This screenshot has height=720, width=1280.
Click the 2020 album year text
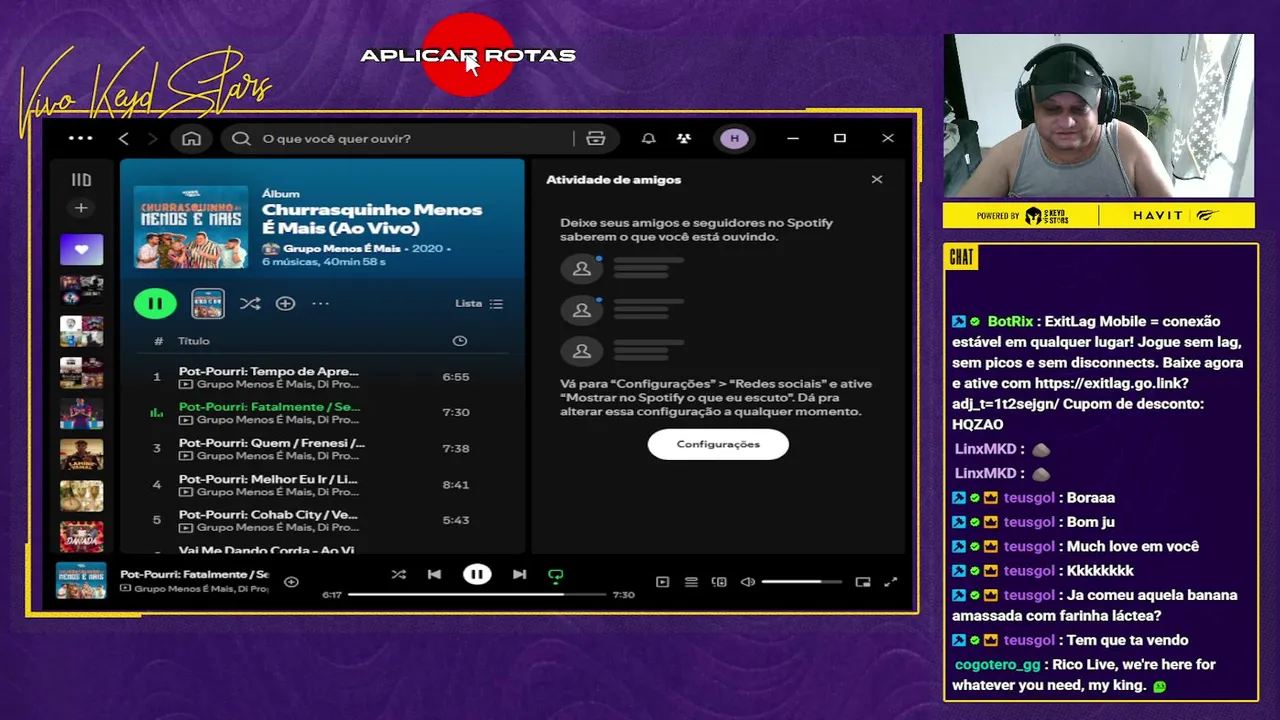coord(426,248)
